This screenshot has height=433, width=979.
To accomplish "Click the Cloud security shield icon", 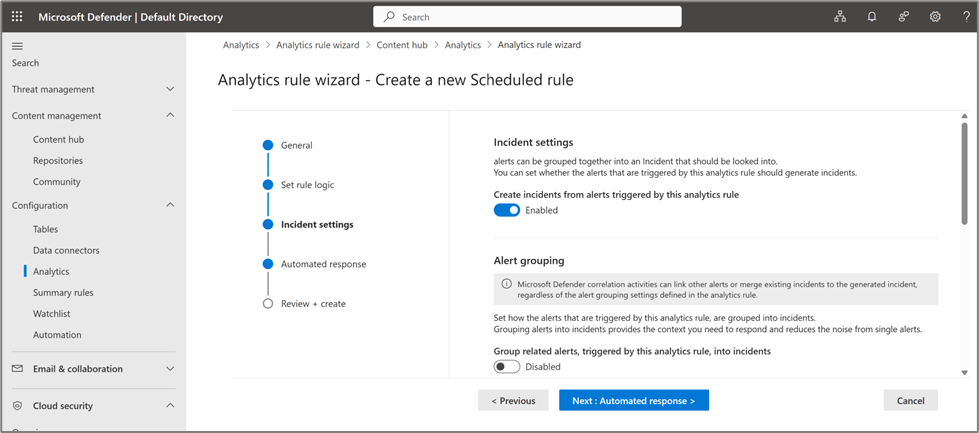I will coord(17,406).
